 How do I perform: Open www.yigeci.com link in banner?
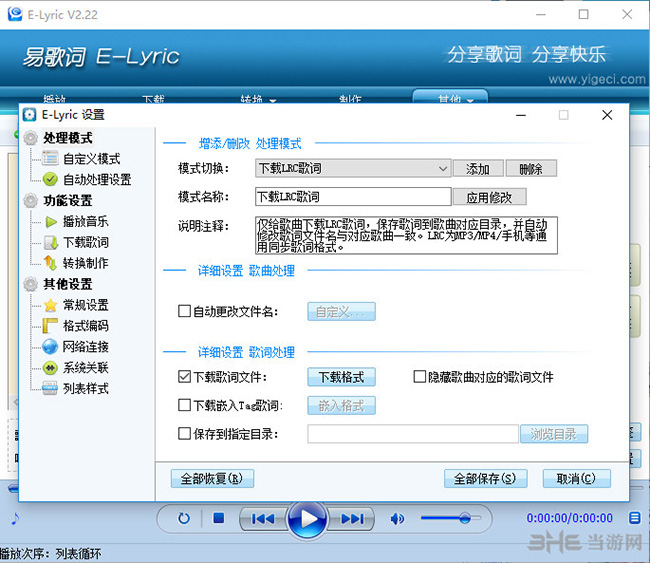click(597, 79)
